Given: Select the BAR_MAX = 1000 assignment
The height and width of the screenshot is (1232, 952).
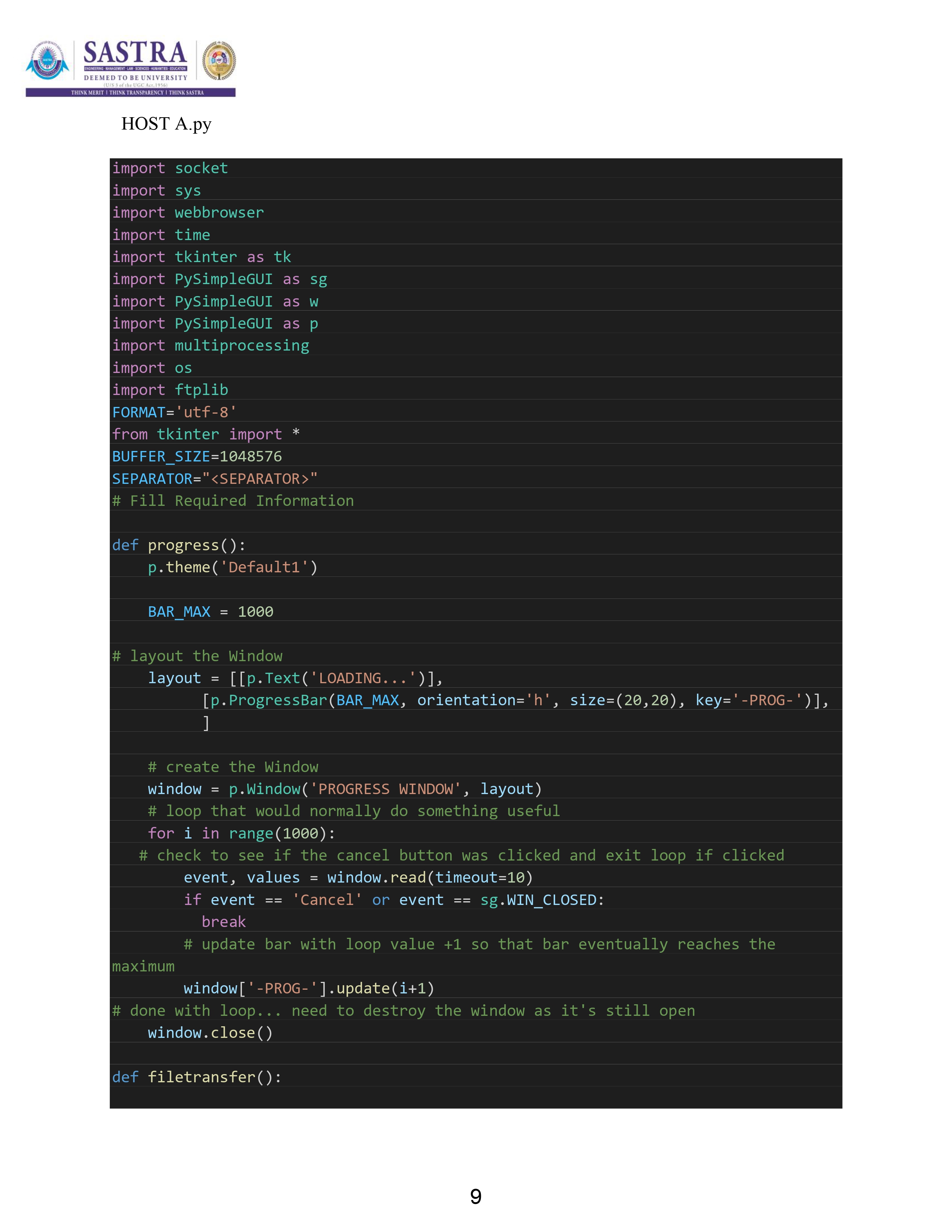Looking at the screenshot, I should tap(210, 612).
